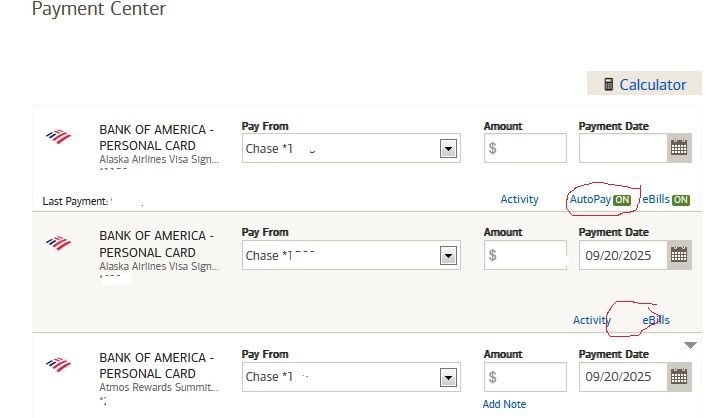Open Activity link for second card
712x418 pixels.
tap(591, 320)
